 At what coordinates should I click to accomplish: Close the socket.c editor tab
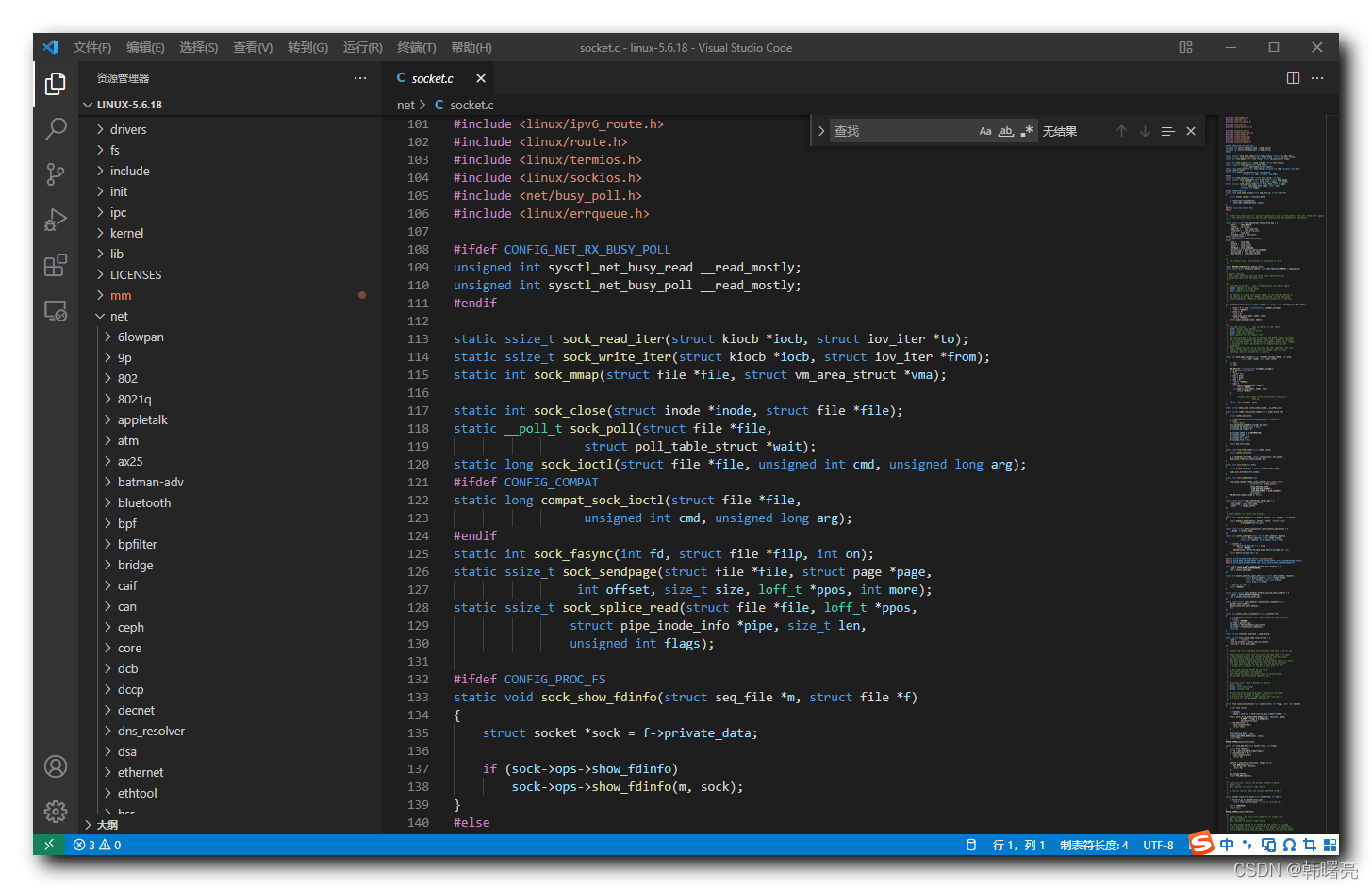point(481,78)
